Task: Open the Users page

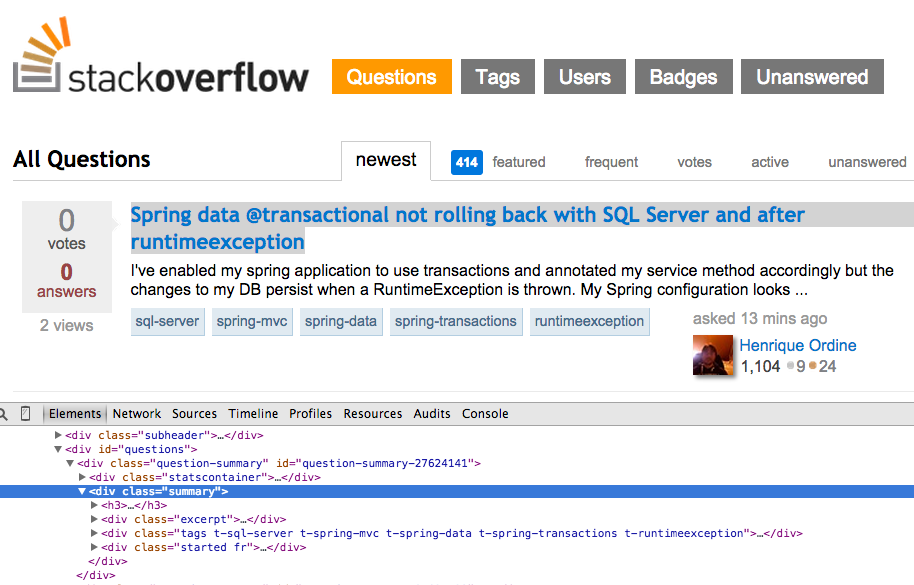Action: point(585,76)
